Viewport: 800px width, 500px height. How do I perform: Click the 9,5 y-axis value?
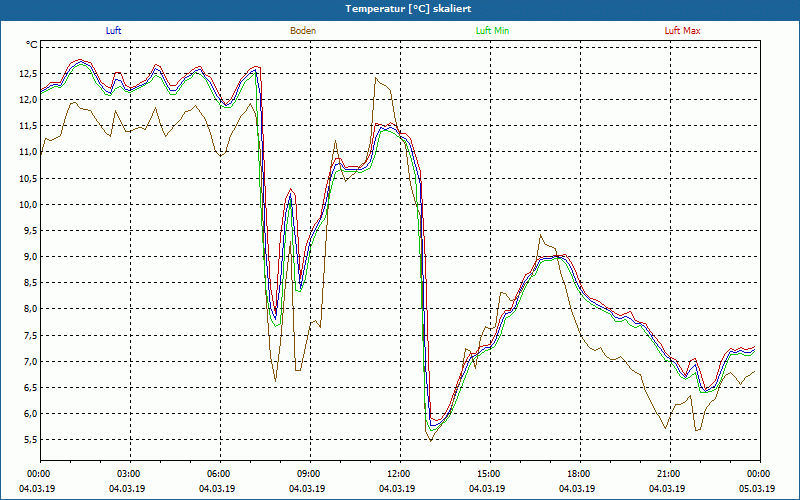coord(30,231)
